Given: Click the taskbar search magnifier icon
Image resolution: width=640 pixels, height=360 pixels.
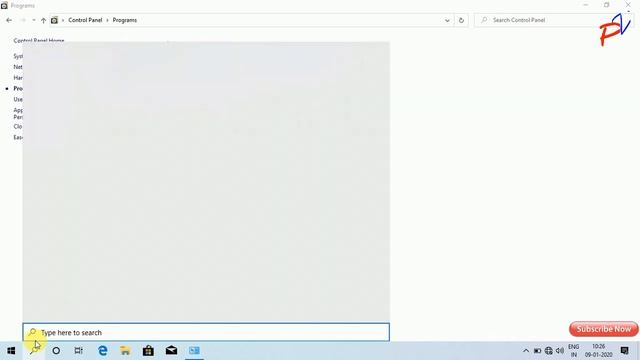Looking at the screenshot, I should pos(34,351).
